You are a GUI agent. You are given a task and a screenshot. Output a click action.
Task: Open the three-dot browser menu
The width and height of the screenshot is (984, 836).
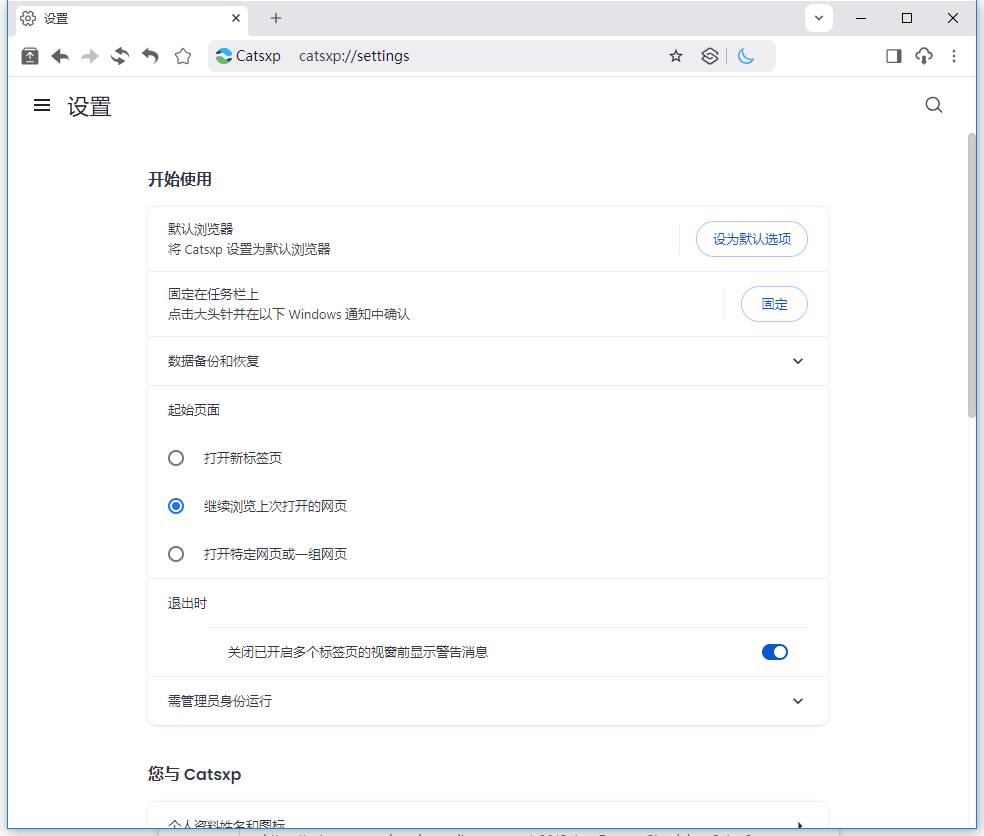[954, 56]
